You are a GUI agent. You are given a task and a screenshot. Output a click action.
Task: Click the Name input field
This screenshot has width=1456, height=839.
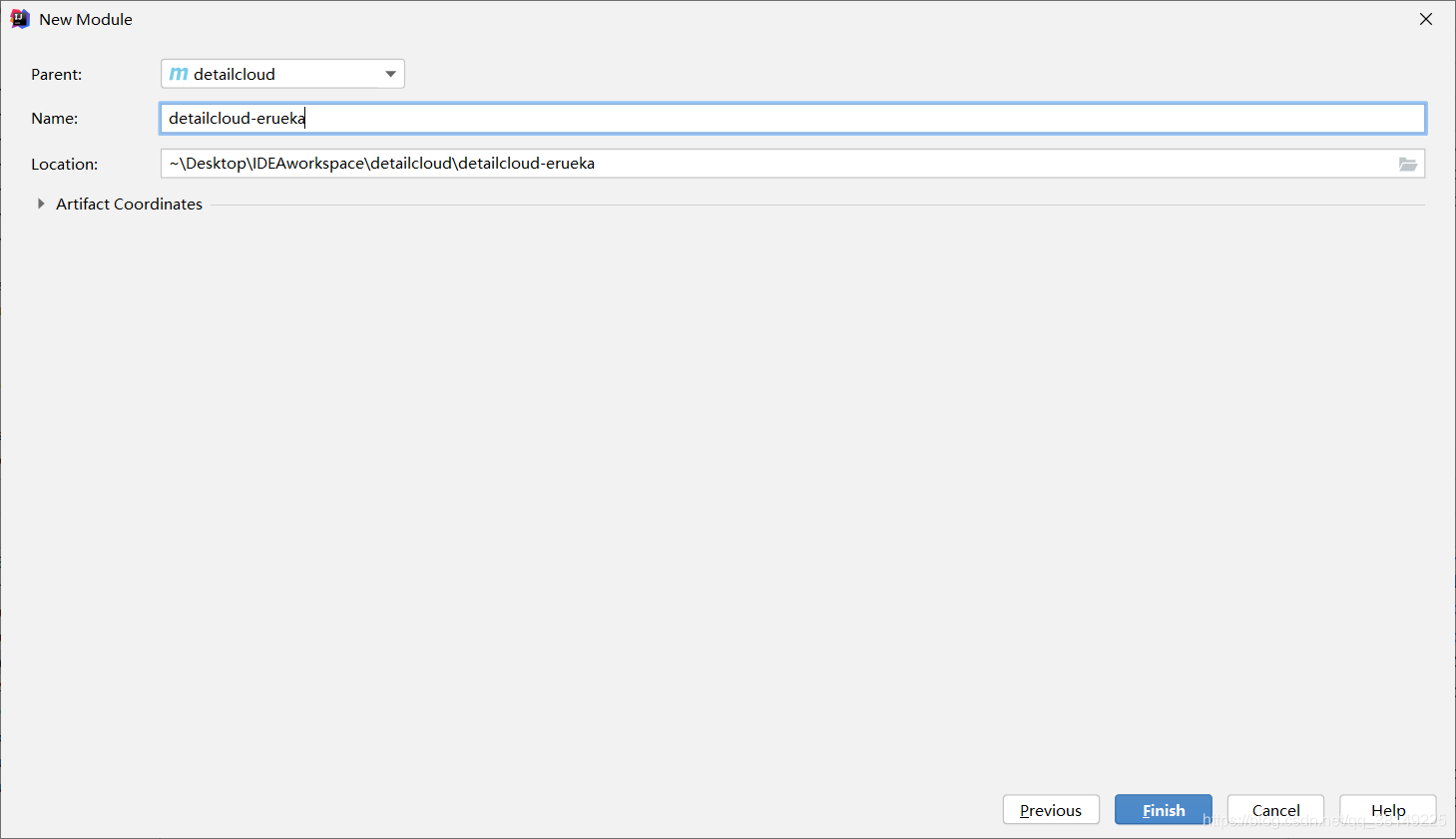pos(792,119)
